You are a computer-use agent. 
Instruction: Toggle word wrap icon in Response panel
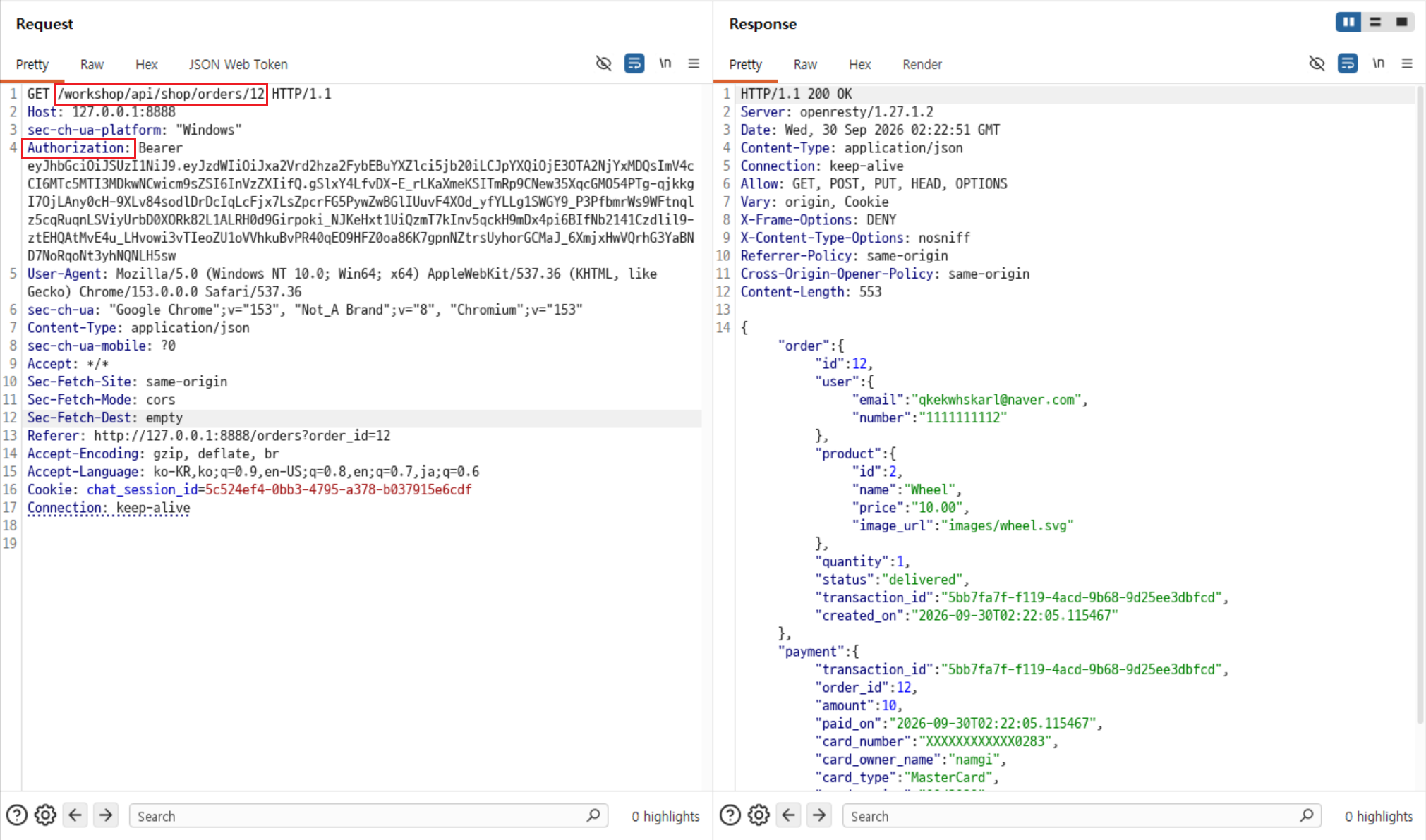click(x=1348, y=63)
